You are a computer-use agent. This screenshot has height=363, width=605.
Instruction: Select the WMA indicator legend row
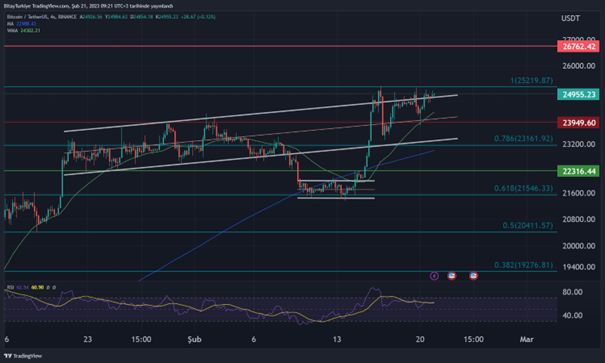[23, 30]
